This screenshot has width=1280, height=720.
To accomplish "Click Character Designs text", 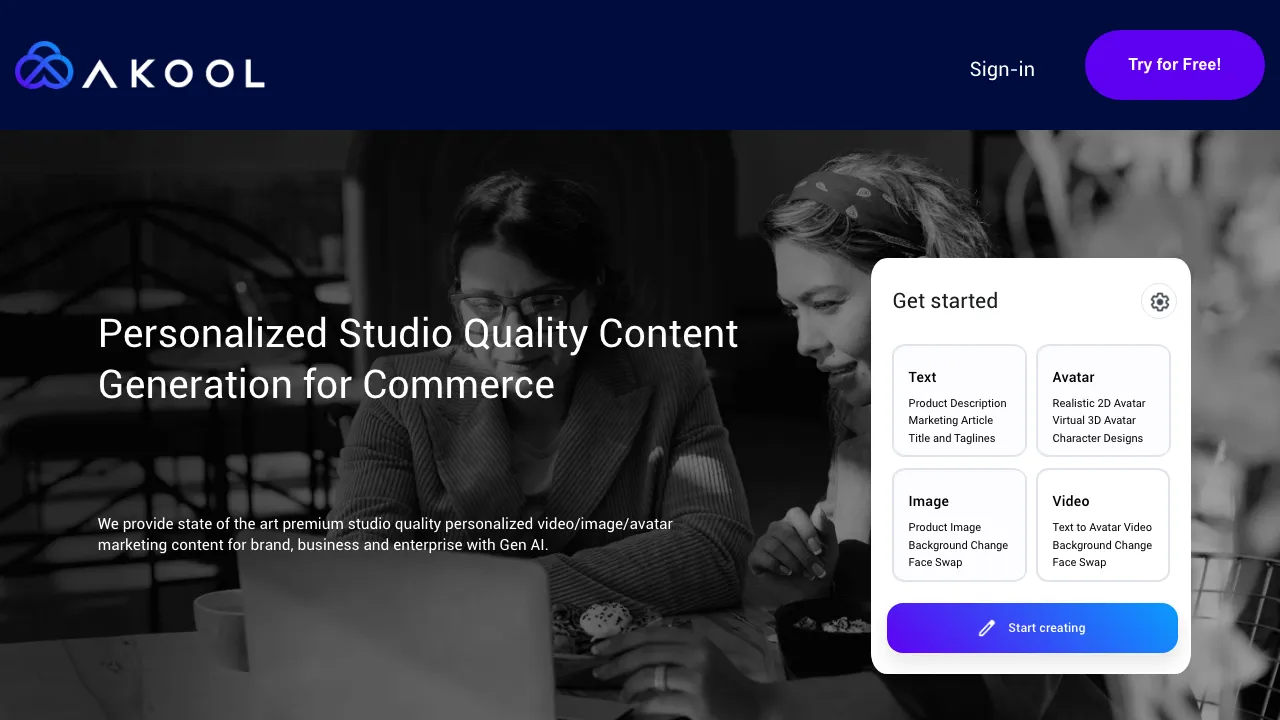I will click(x=1097, y=438).
